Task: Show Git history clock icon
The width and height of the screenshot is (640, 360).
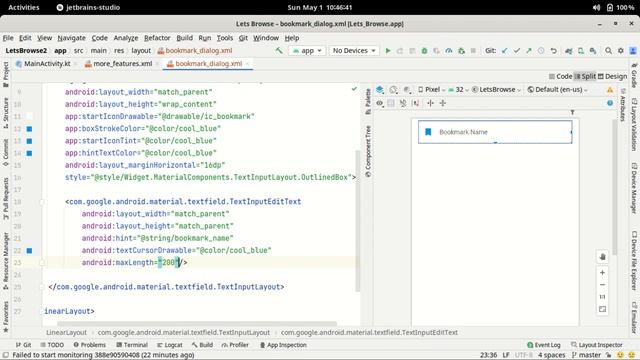Action: click(541, 51)
